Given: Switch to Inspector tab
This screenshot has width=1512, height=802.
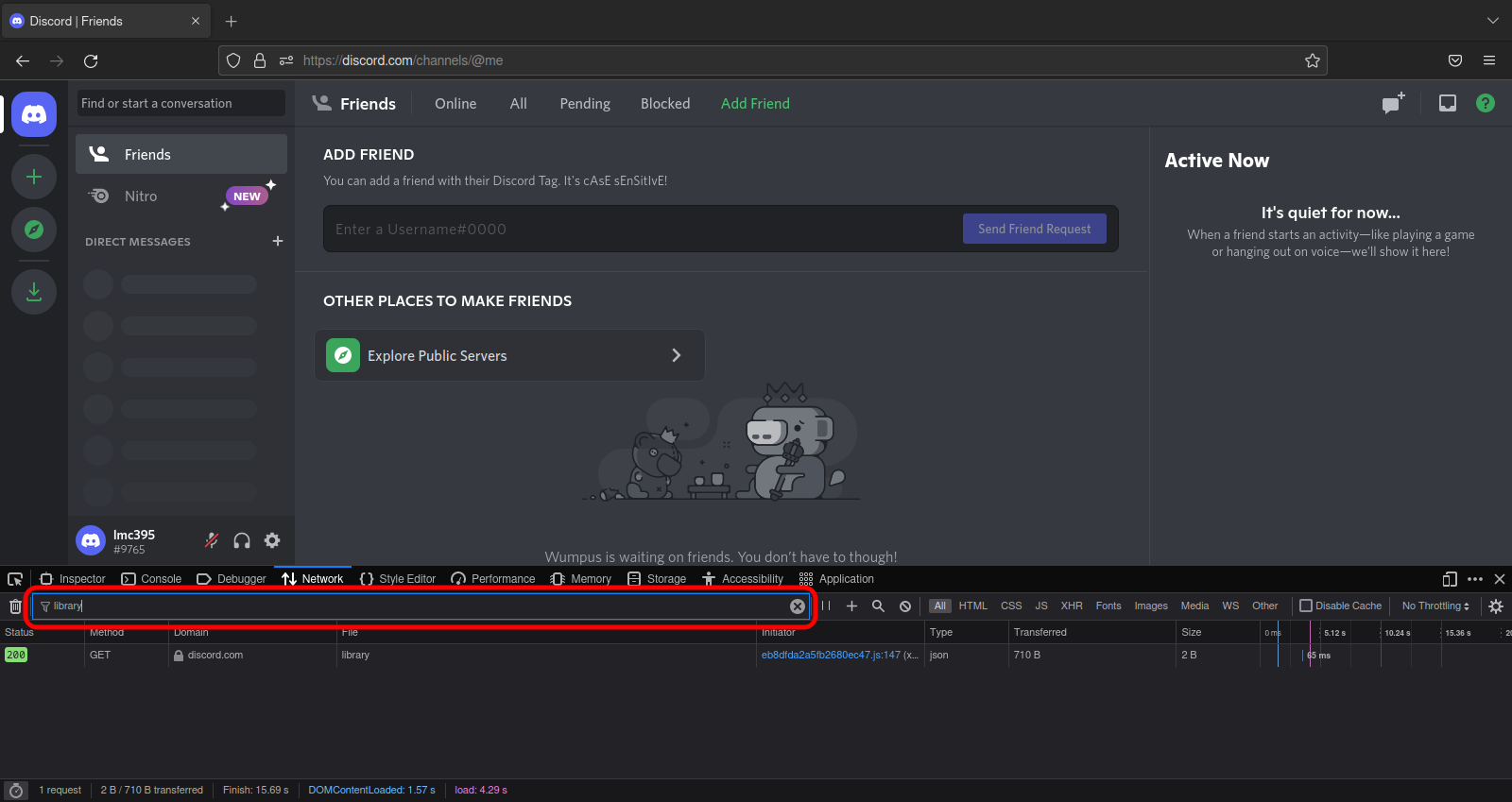Looking at the screenshot, I should tap(73, 579).
